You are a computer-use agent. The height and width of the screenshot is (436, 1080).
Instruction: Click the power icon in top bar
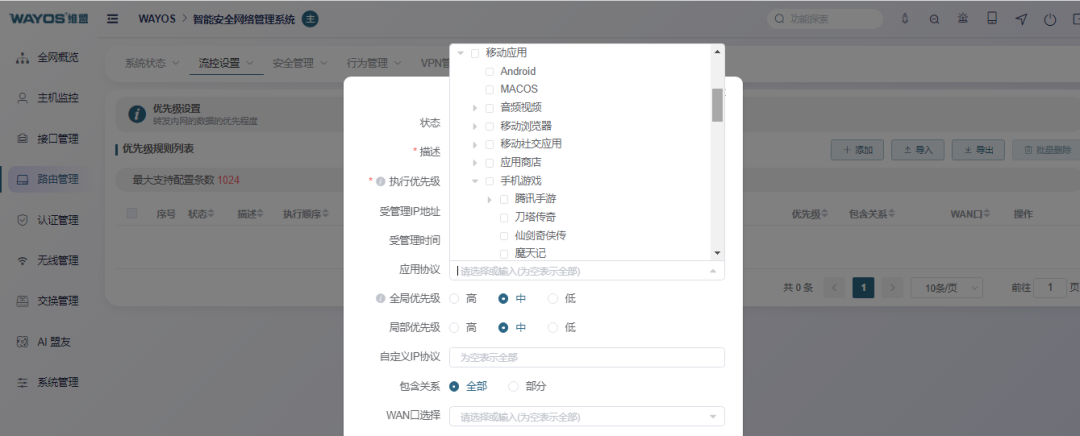point(1050,19)
